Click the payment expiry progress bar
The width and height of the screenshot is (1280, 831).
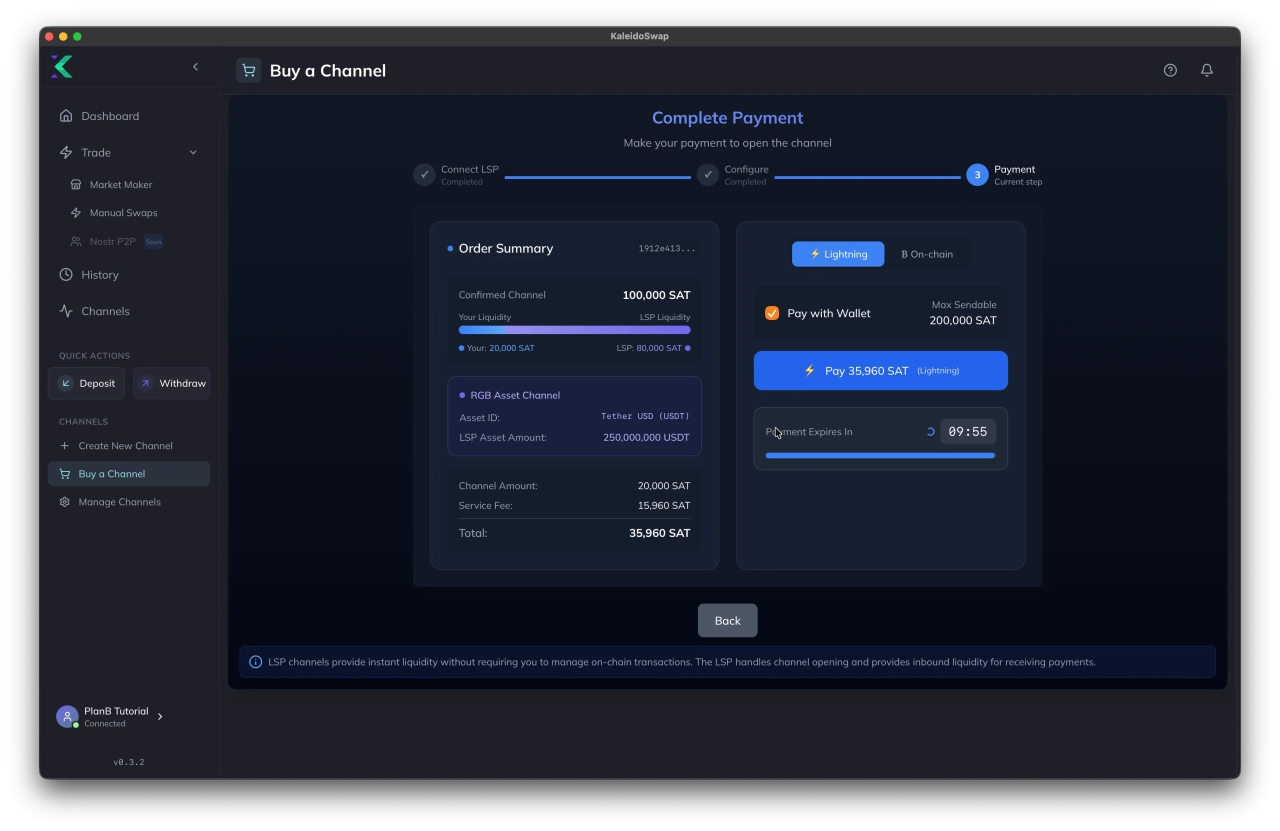[x=880, y=455]
